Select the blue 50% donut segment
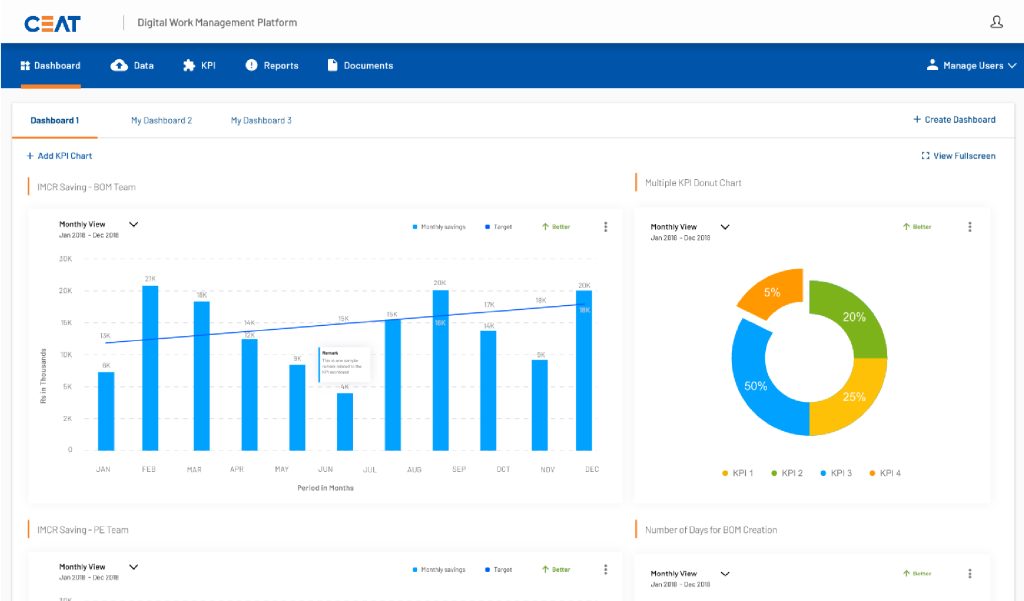The width and height of the screenshot is (1024, 601). (754, 387)
